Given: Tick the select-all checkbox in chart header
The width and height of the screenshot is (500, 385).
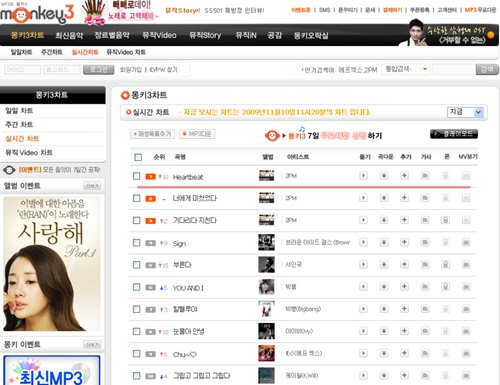Looking at the screenshot, I should coord(138,157).
